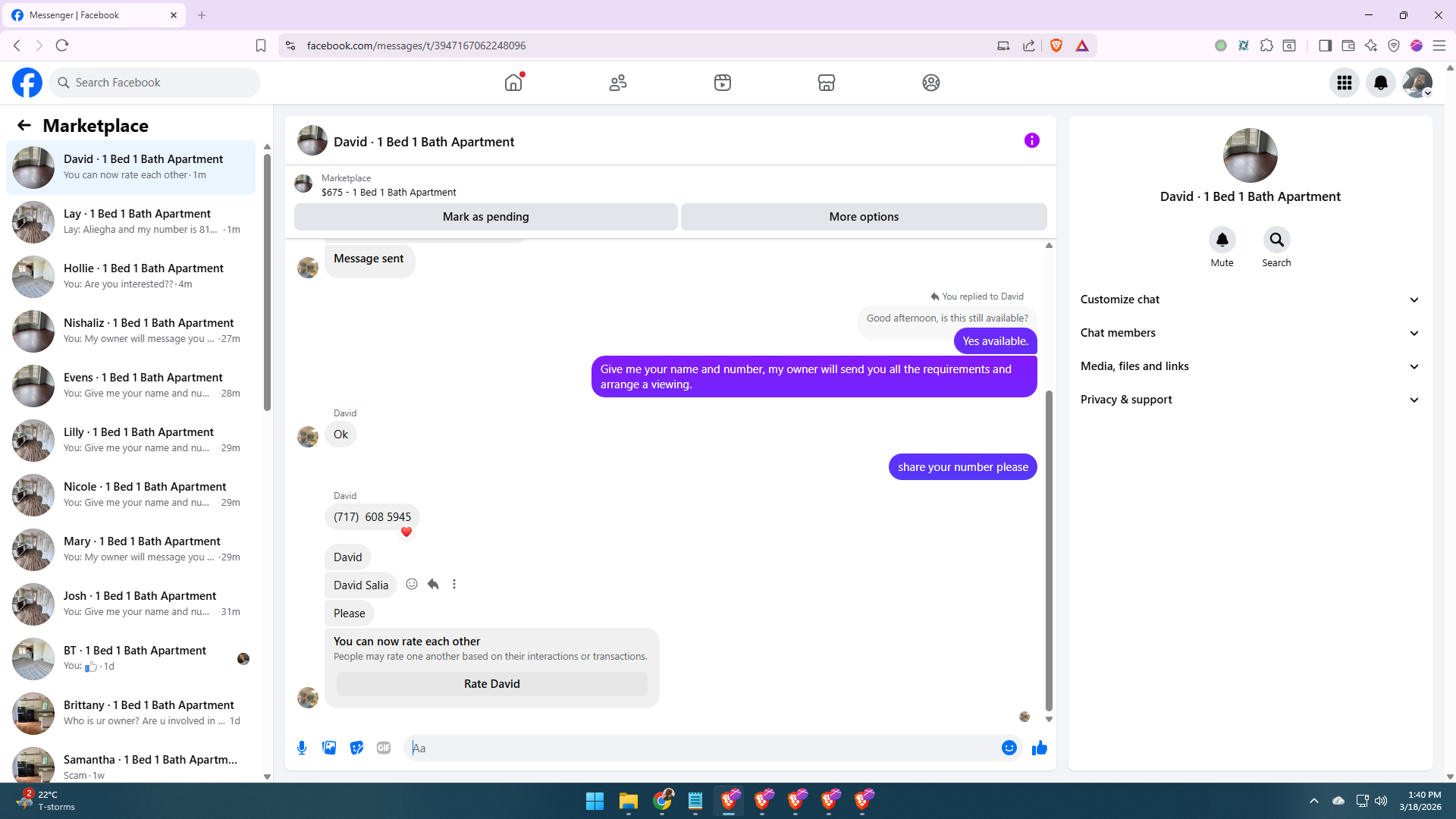
Task: Send a thumbs-up like
Action: coord(1039,748)
